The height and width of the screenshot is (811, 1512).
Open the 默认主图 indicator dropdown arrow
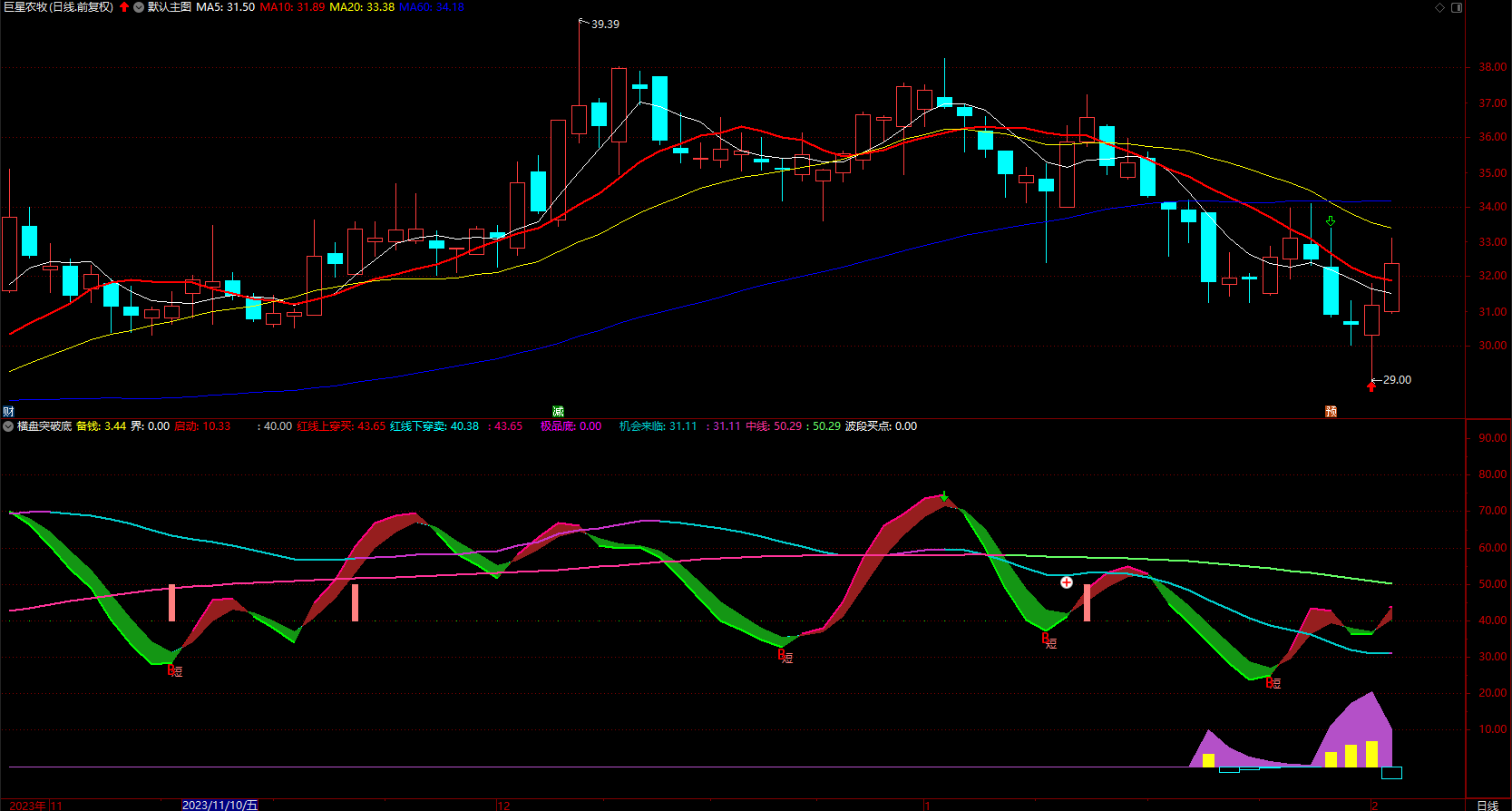point(139,7)
